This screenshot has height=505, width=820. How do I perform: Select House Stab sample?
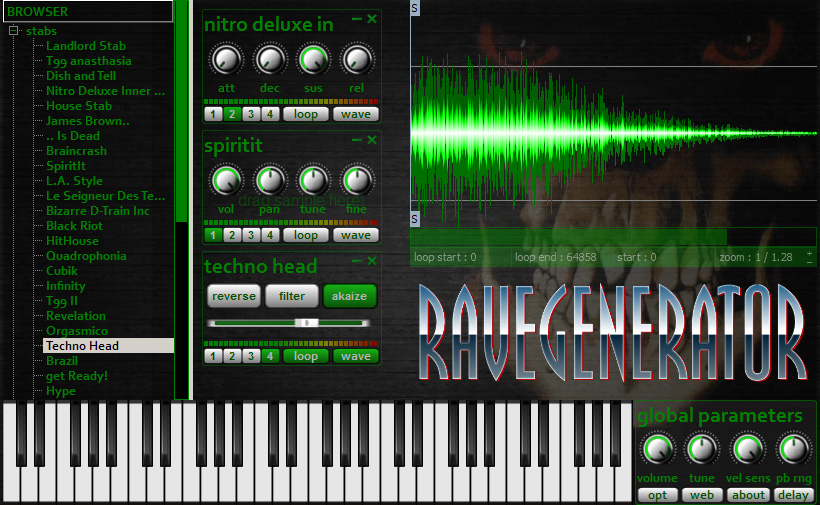tap(78, 106)
